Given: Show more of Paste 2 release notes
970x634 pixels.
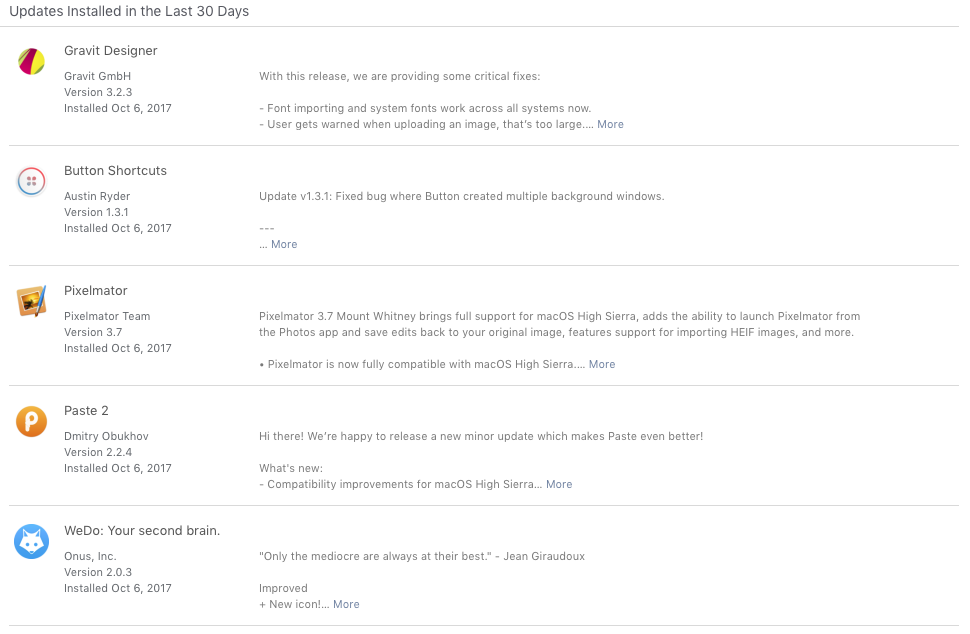Looking at the screenshot, I should tap(559, 484).
